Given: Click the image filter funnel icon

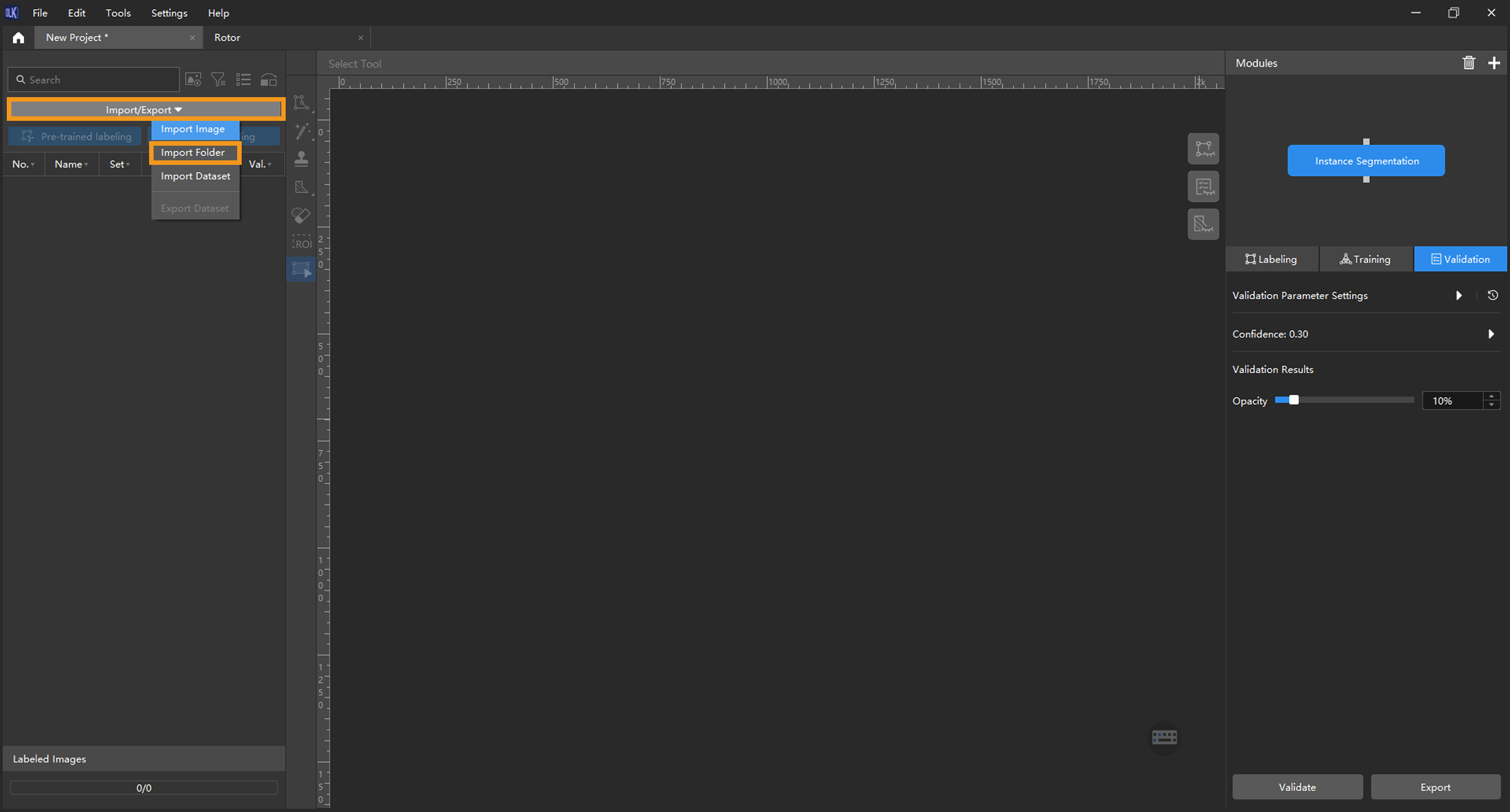Looking at the screenshot, I should tap(218, 80).
